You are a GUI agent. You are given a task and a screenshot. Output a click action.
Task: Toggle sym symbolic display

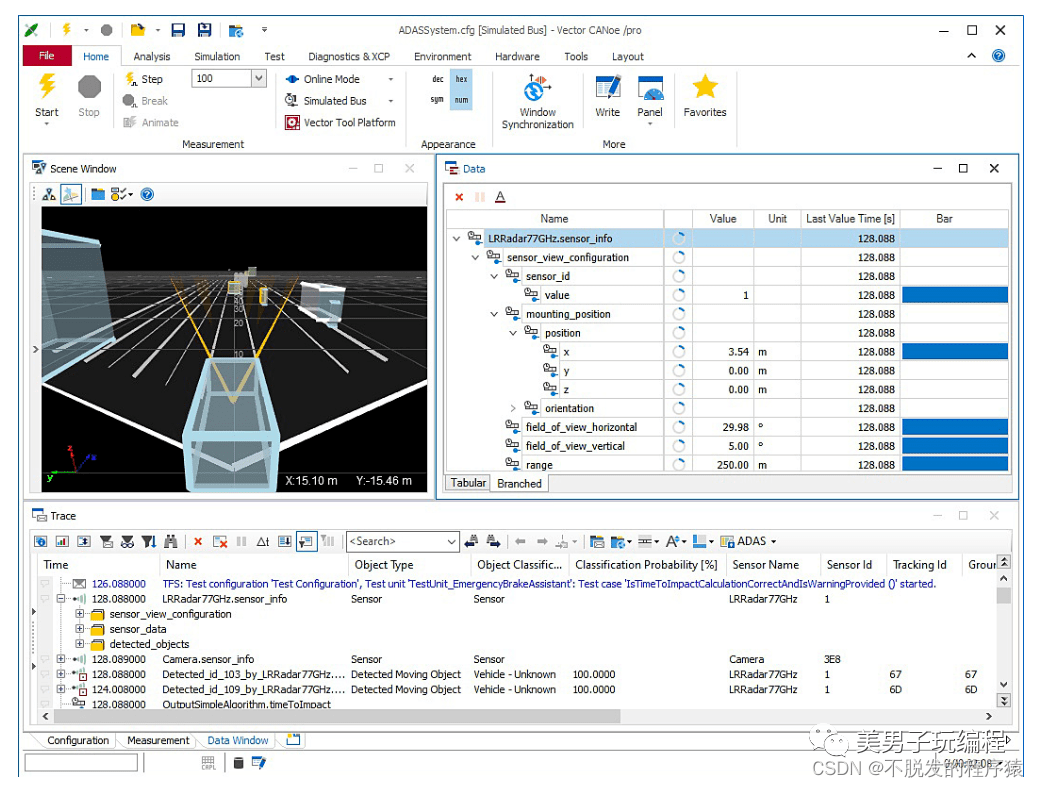(437, 100)
